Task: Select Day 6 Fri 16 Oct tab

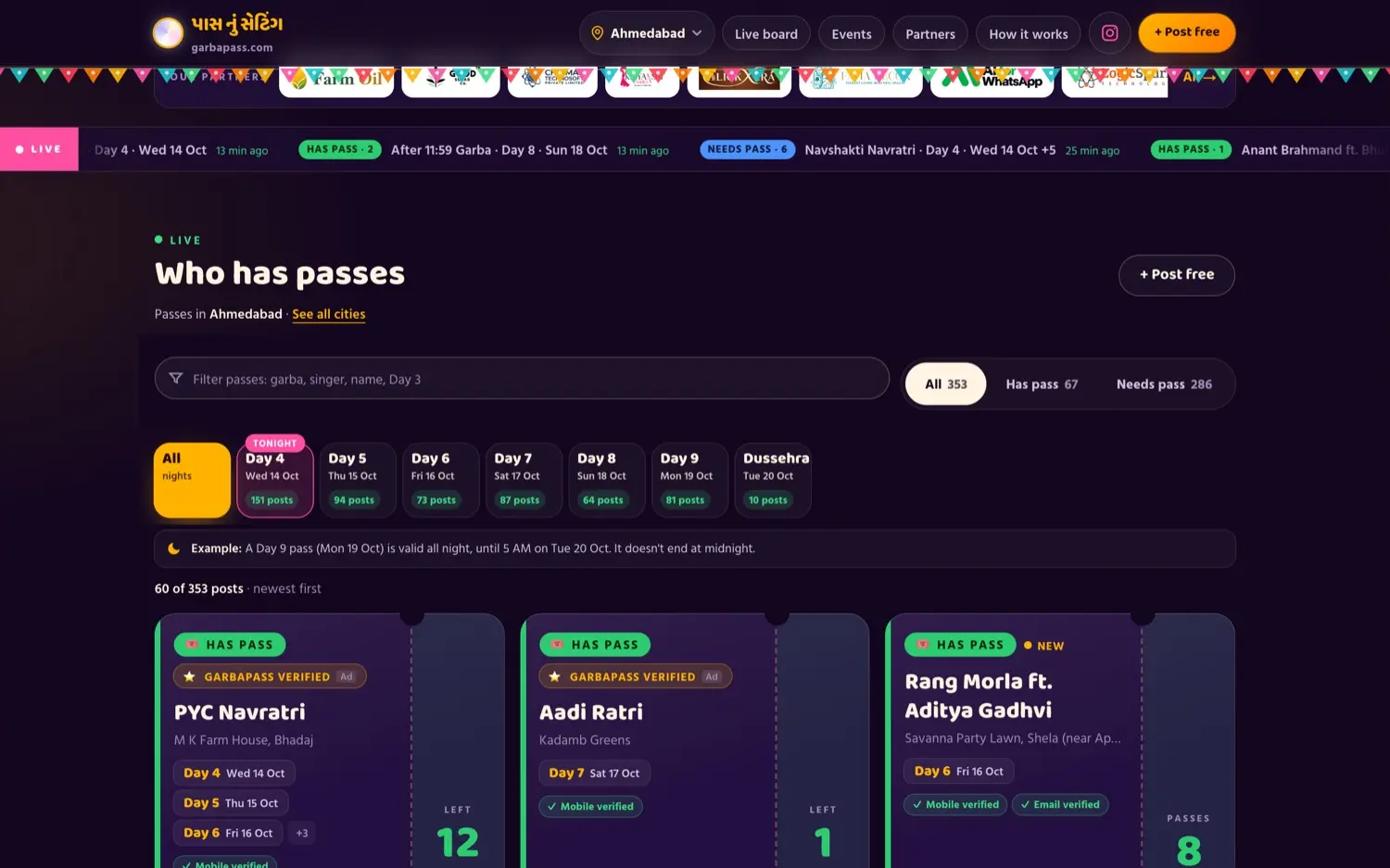Action: [x=441, y=480]
